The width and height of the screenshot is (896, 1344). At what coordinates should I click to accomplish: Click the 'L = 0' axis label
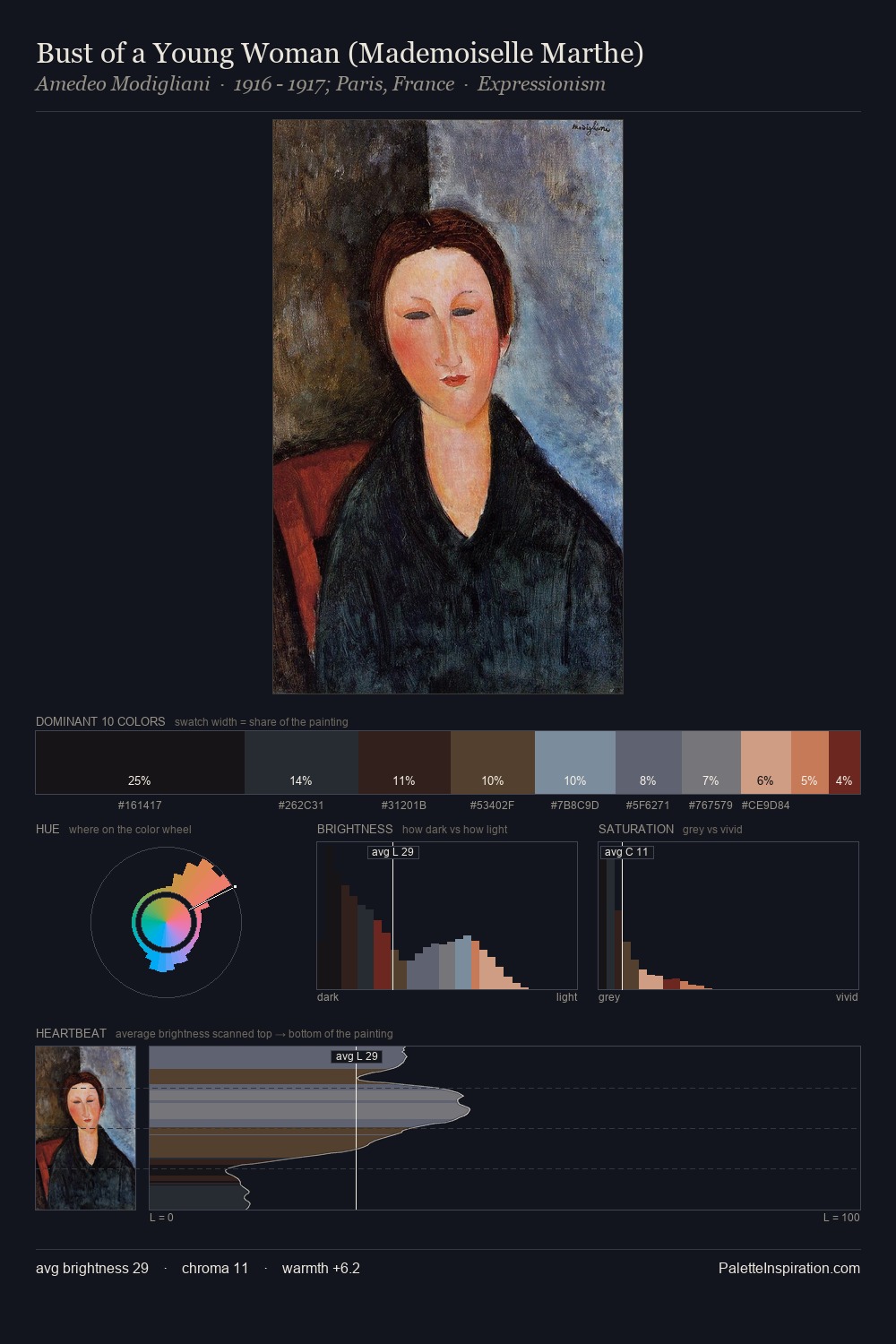(x=161, y=1217)
